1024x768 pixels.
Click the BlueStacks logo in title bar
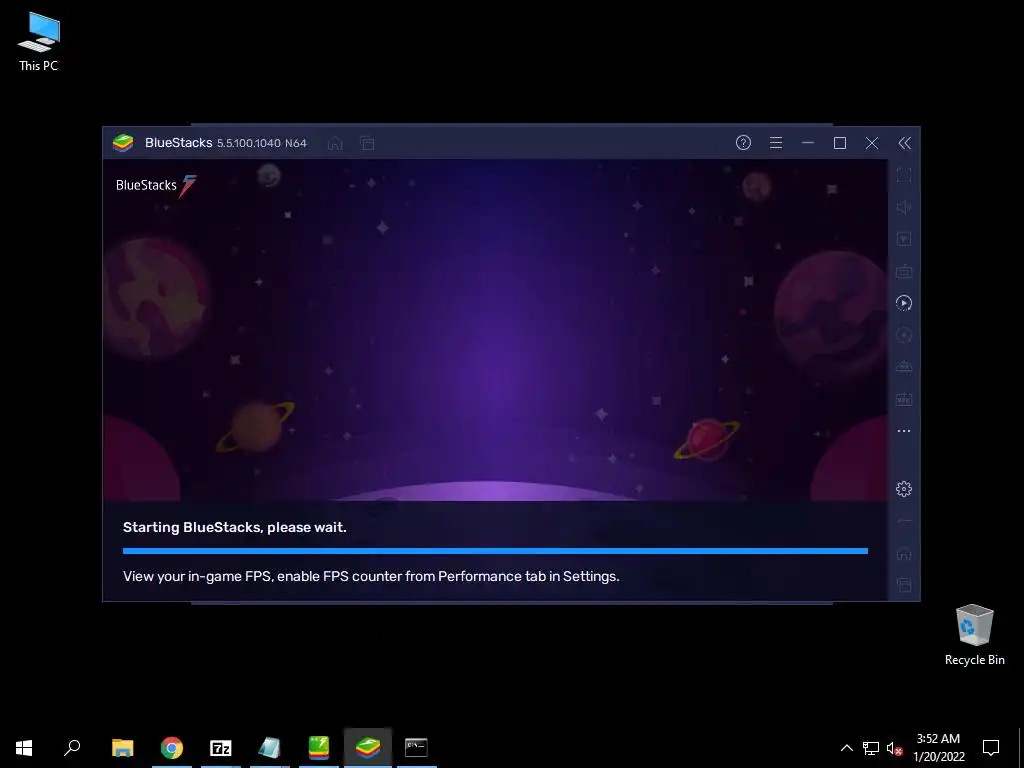click(x=123, y=142)
